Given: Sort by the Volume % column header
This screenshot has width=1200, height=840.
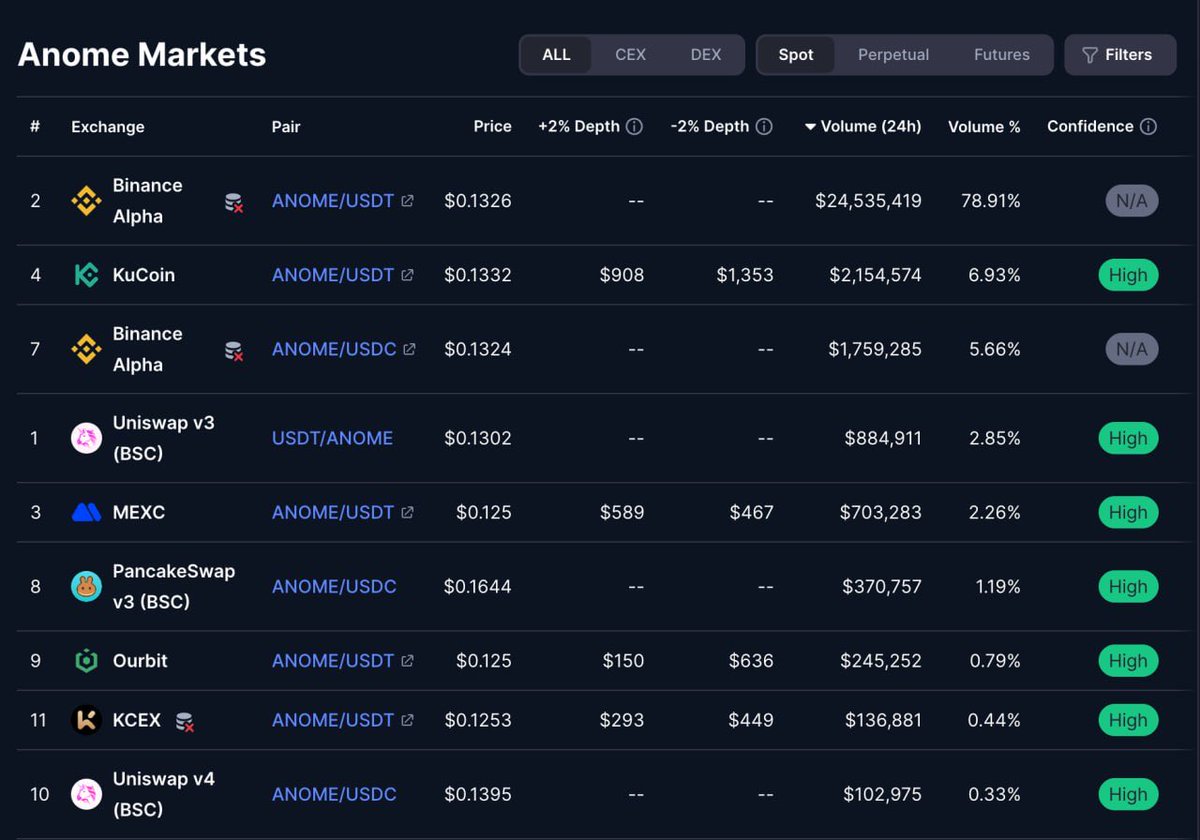Looking at the screenshot, I should point(984,126).
